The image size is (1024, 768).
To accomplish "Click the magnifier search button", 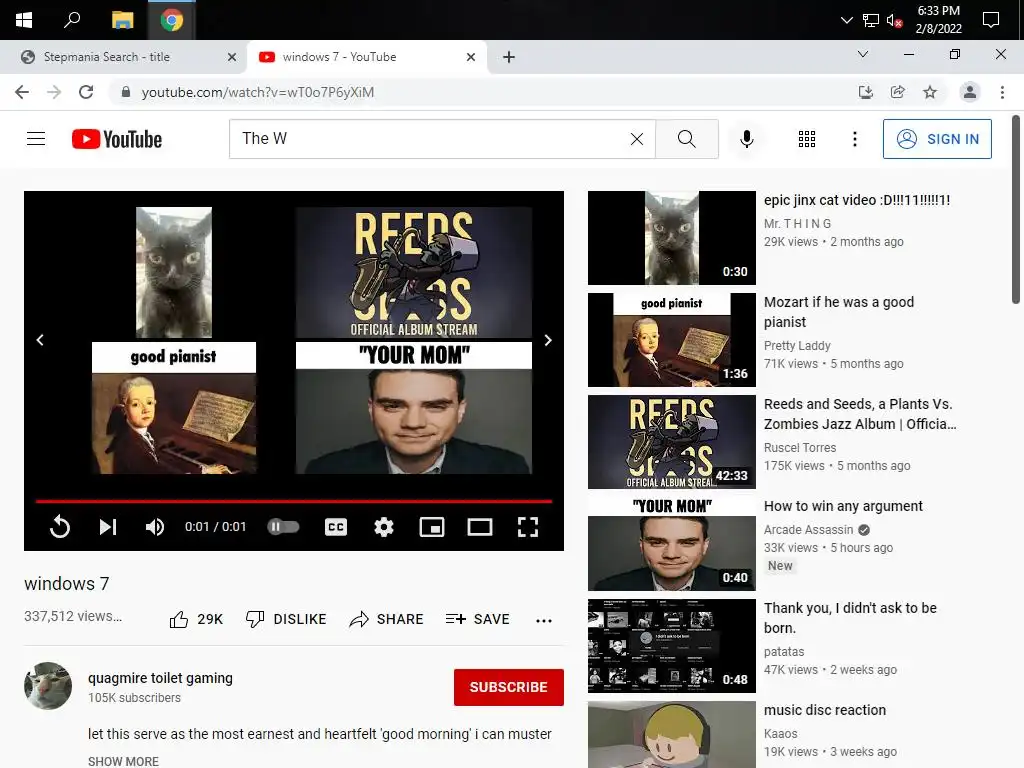I will point(686,138).
